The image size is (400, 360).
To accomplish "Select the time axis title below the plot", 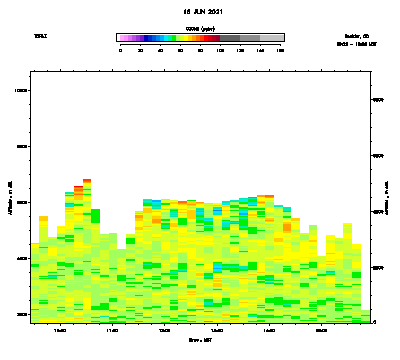I will (x=200, y=340).
